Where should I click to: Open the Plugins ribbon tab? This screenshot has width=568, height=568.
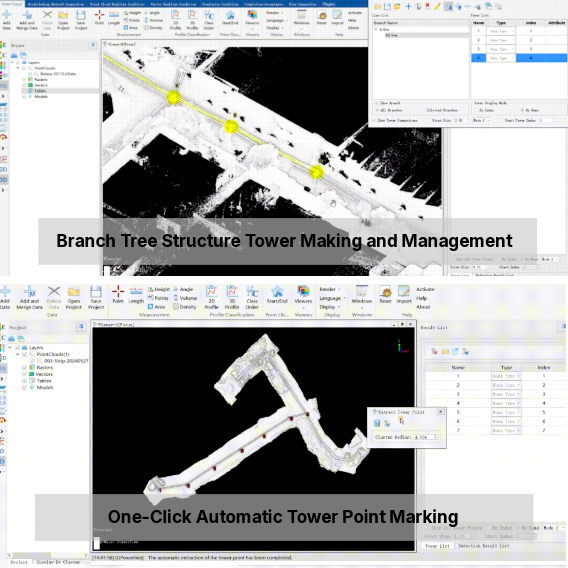pyautogui.click(x=328, y=4)
